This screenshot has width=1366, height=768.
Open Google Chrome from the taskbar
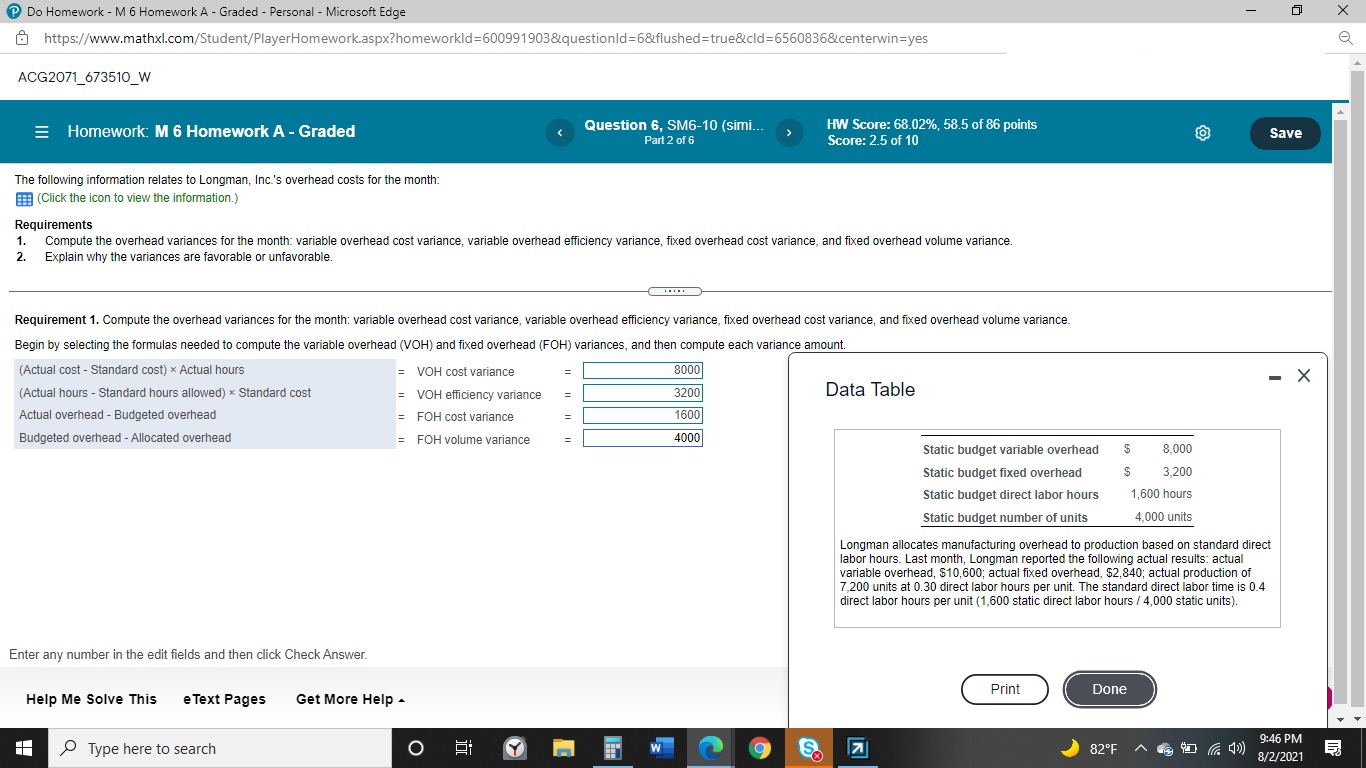[759, 748]
